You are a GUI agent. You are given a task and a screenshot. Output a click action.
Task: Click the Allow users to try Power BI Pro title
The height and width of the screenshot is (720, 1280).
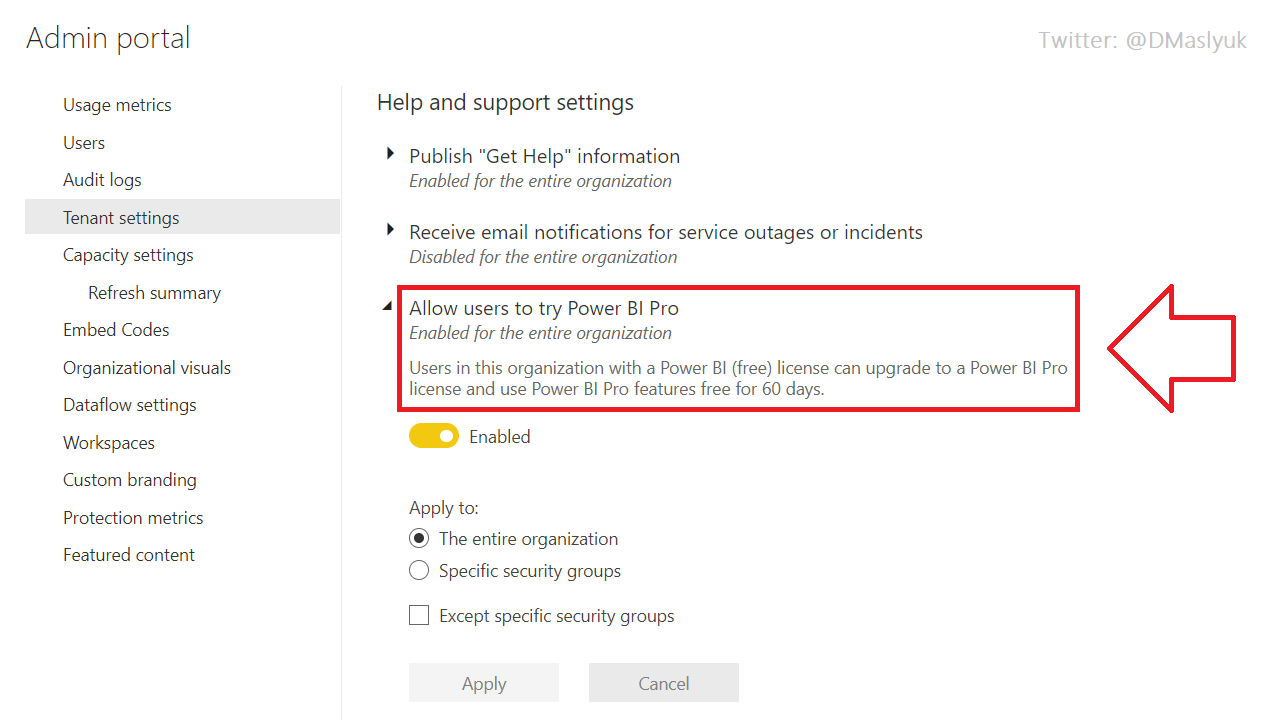pos(544,308)
